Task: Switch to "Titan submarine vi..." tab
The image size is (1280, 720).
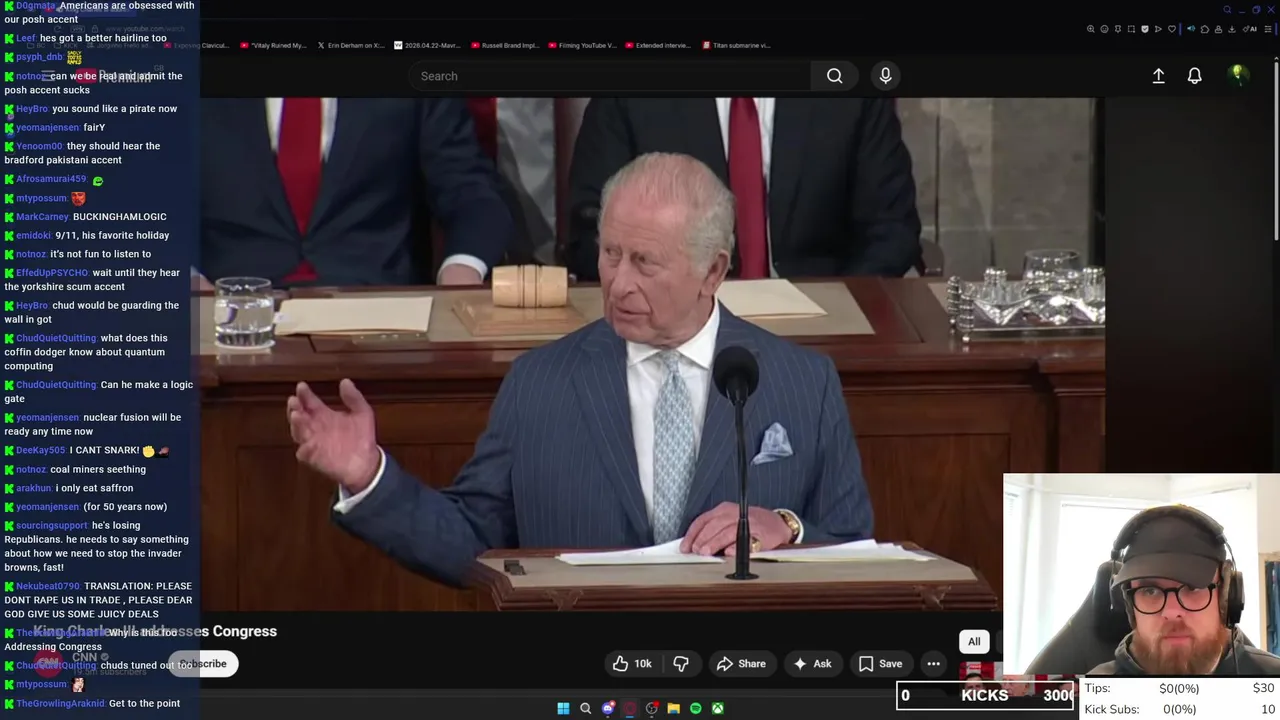Action: pyautogui.click(x=737, y=45)
